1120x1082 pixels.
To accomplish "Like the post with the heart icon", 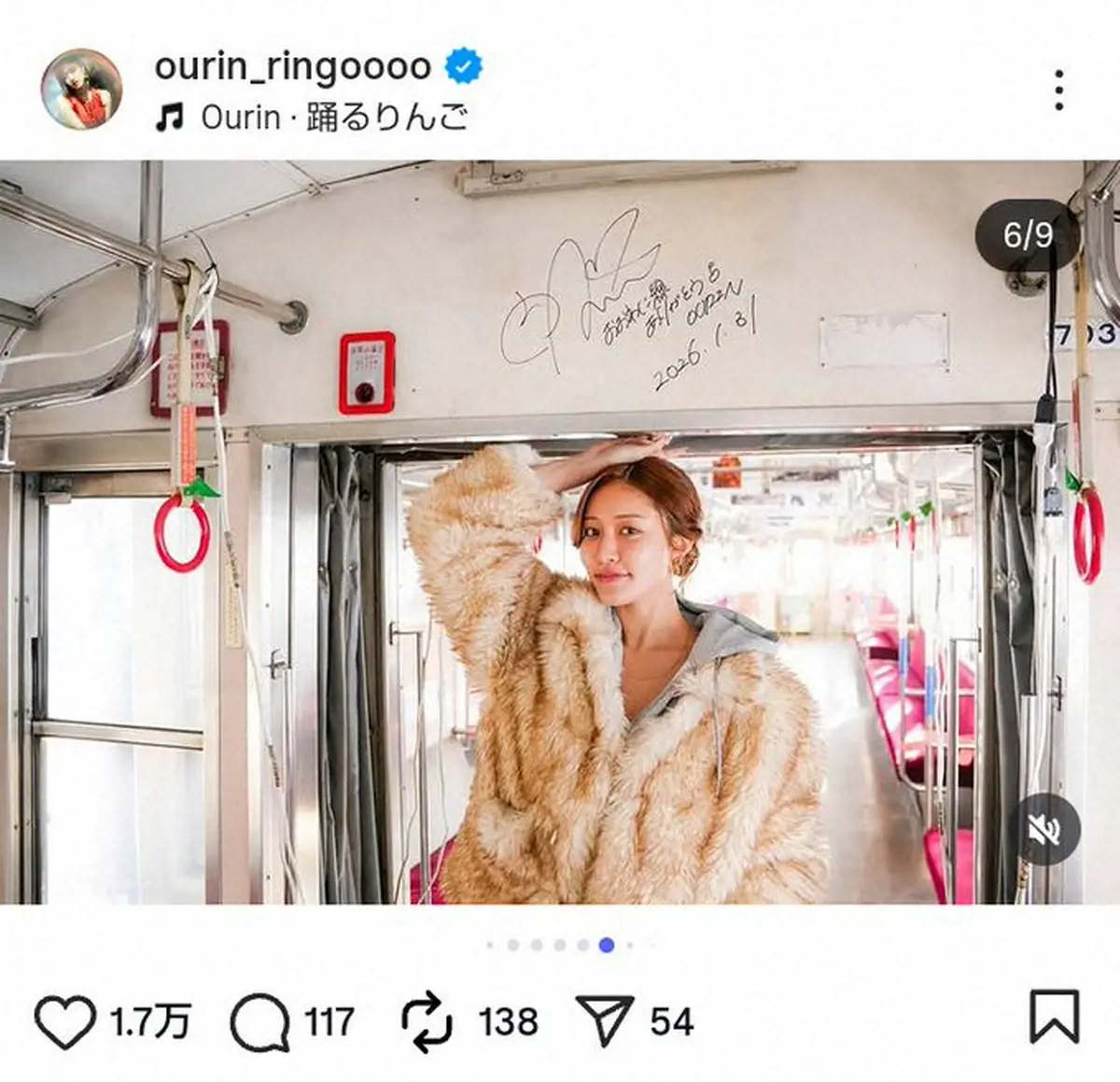I will coord(65,1021).
